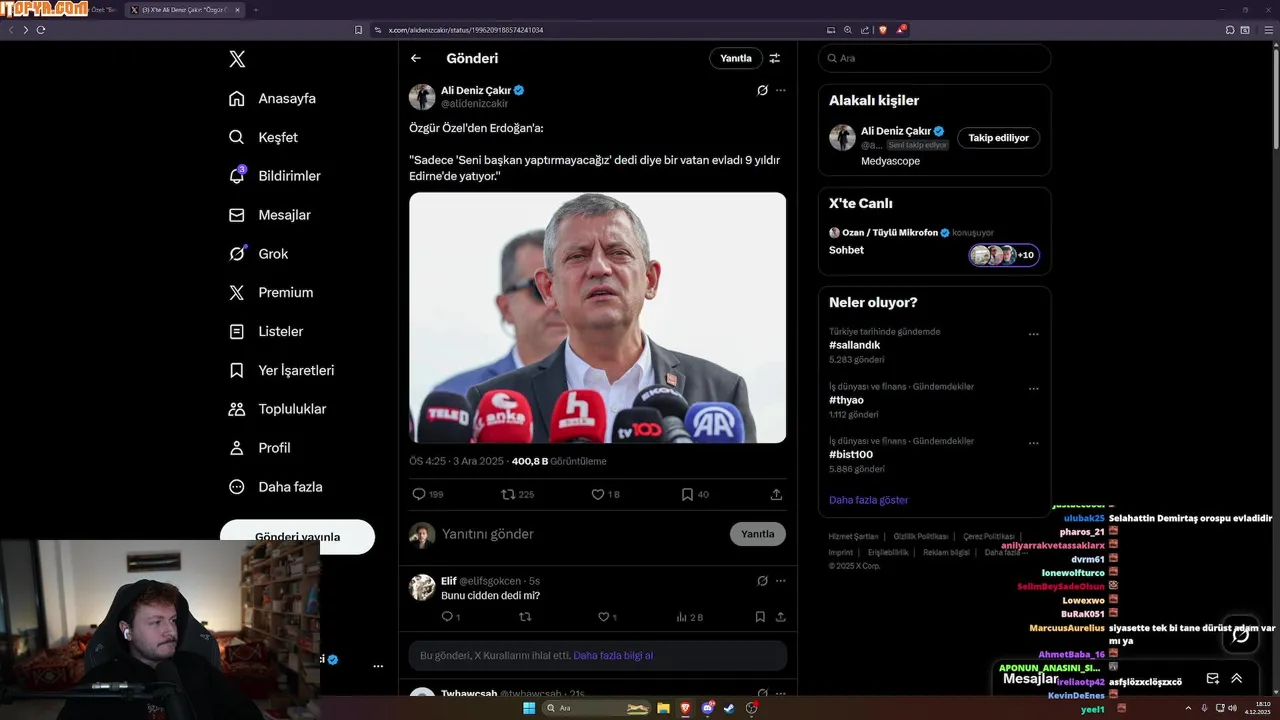This screenshot has height=720, width=1280.
Task: Open more options for #sallandık
Action: click(x=1033, y=334)
